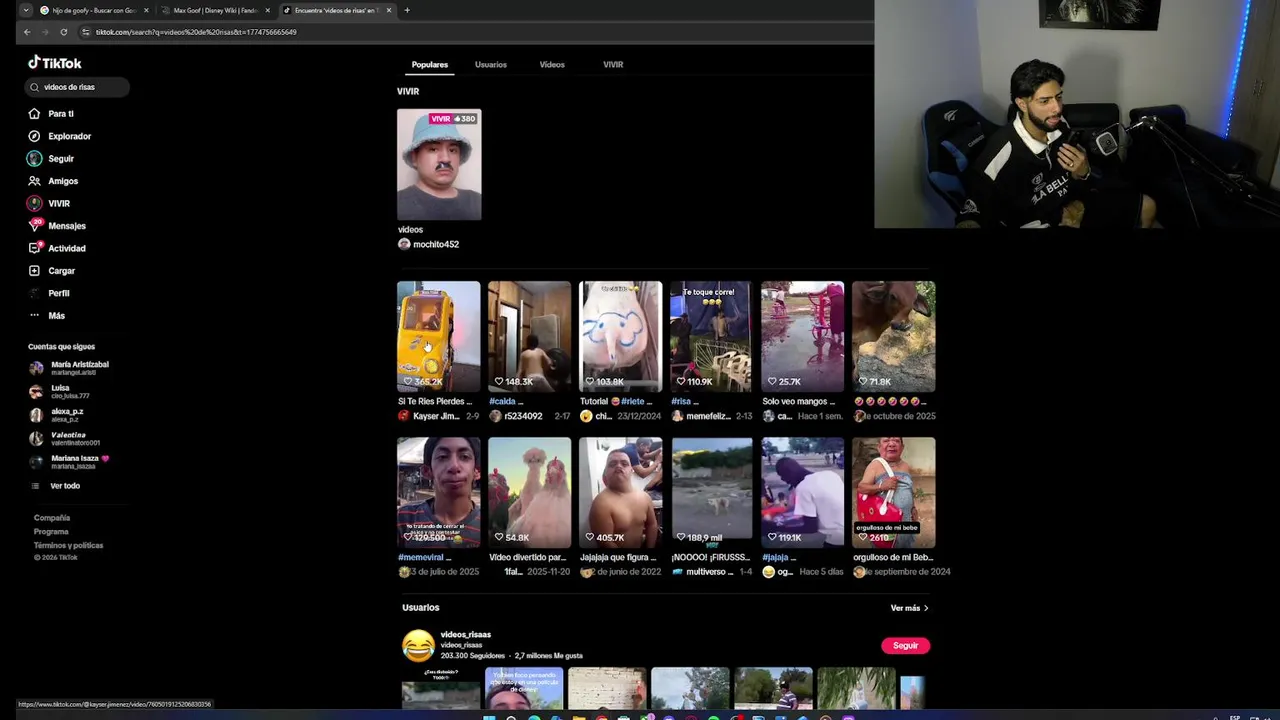Open the Actividad notifications icon
The image size is (1280, 720).
[x=35, y=248]
